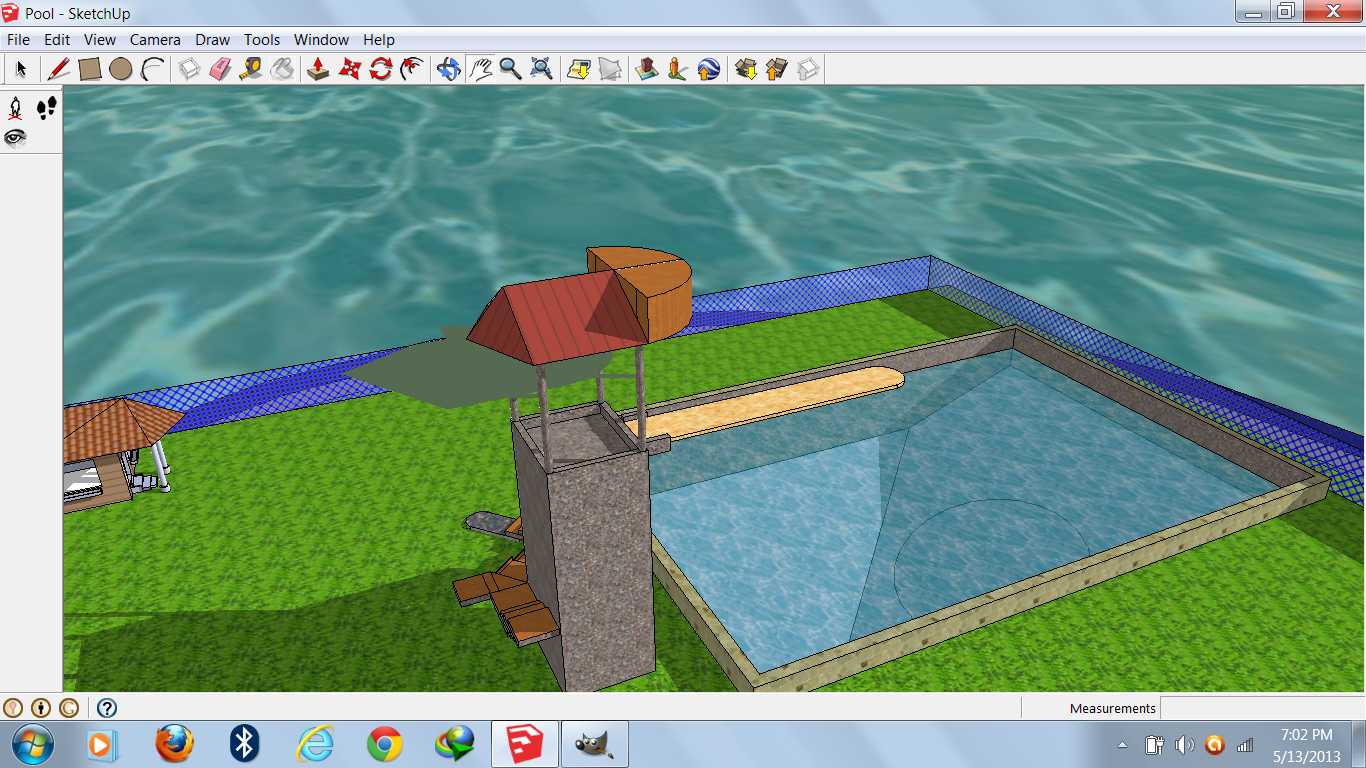Open the Camera menu
1366x768 pixels.
[x=155, y=40]
